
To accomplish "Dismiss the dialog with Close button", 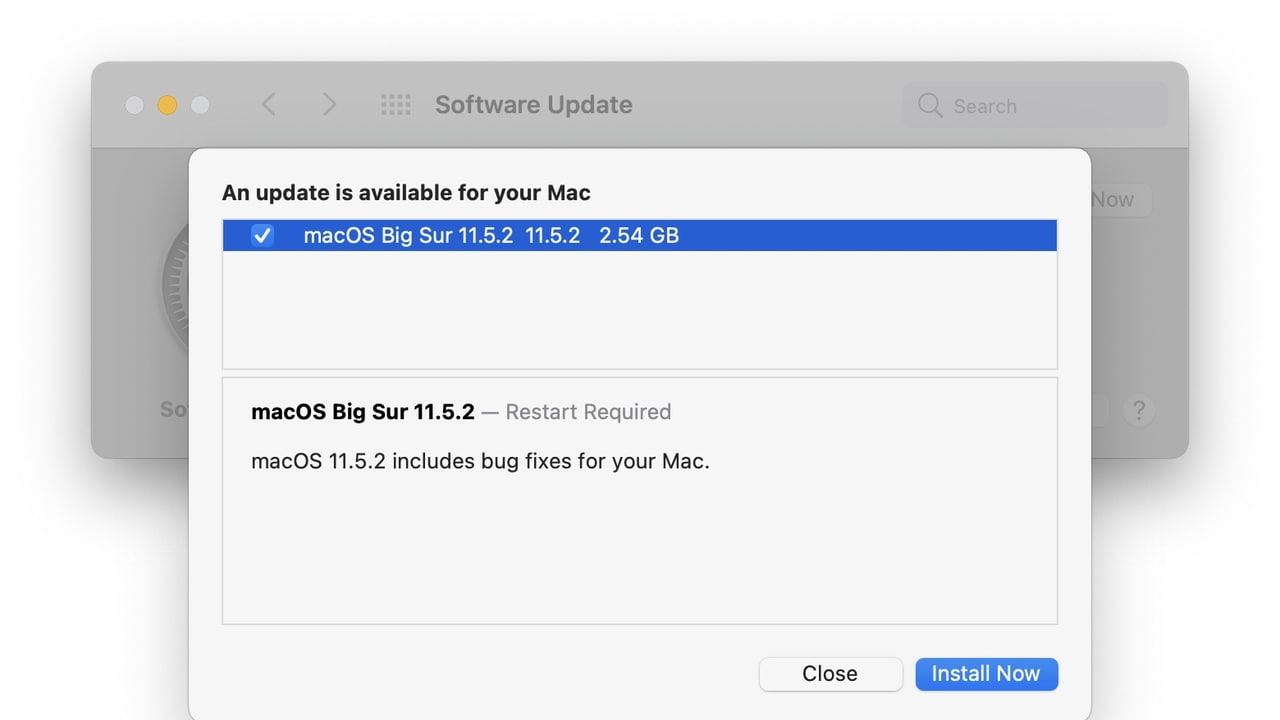I will point(830,673).
